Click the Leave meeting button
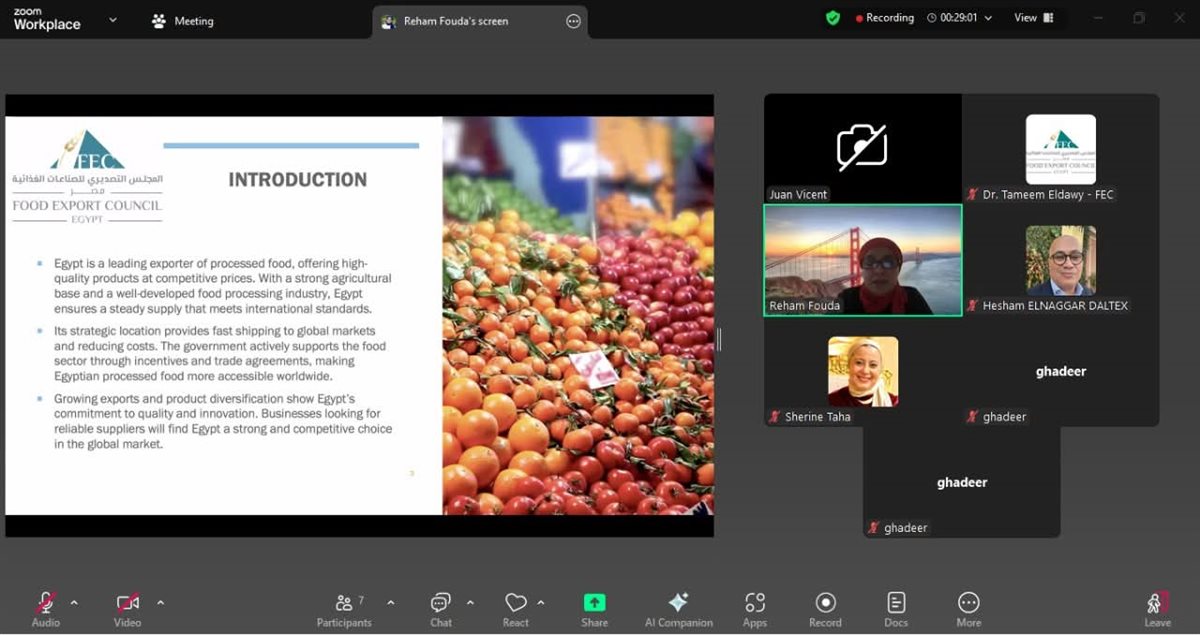 pyautogui.click(x=1157, y=608)
